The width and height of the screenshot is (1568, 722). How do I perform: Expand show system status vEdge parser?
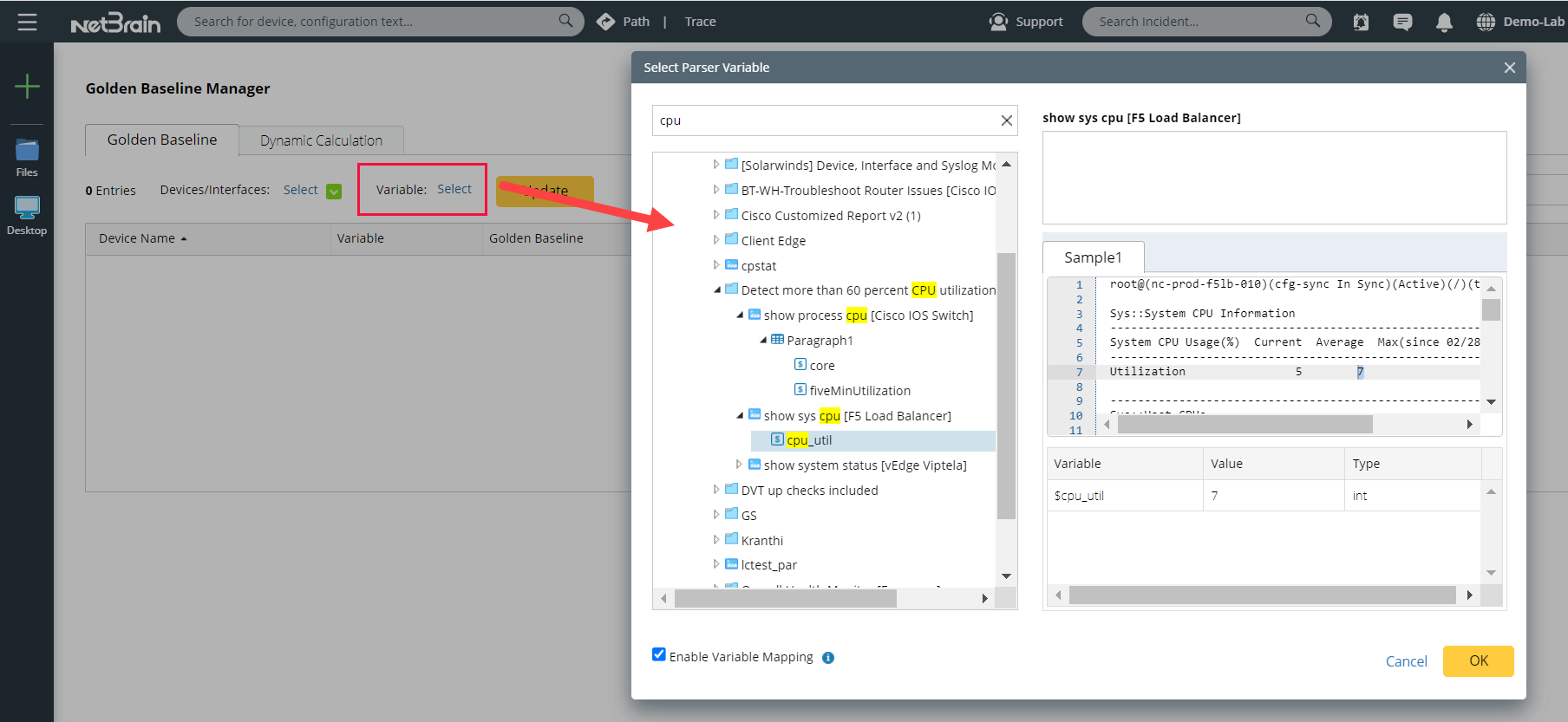point(739,465)
